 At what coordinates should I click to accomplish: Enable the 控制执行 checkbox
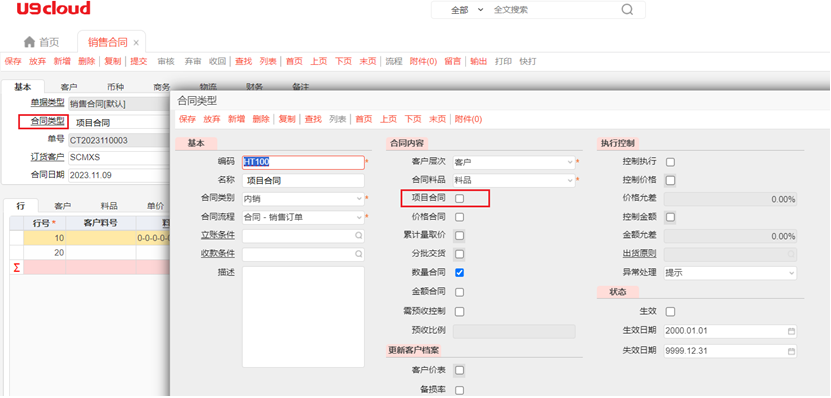(x=670, y=162)
